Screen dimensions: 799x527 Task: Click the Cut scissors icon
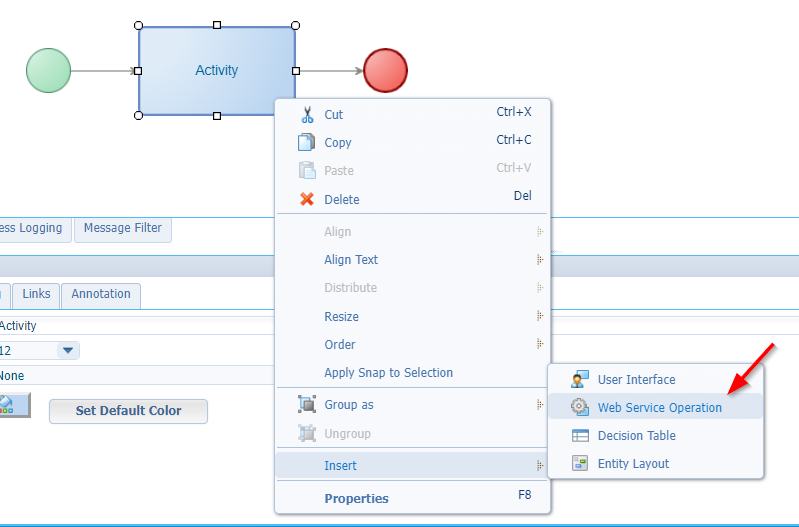pos(307,114)
